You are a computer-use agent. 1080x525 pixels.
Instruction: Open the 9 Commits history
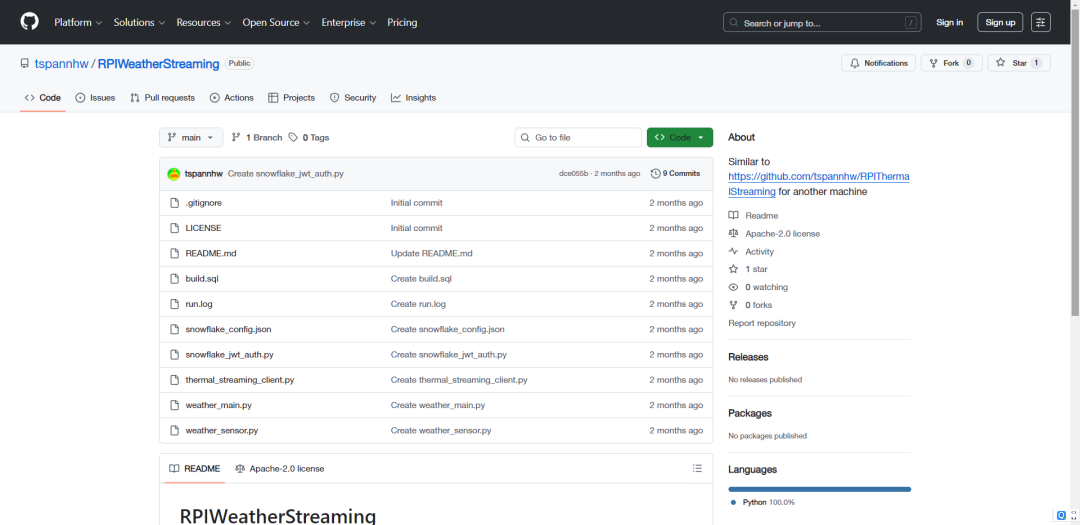(675, 174)
